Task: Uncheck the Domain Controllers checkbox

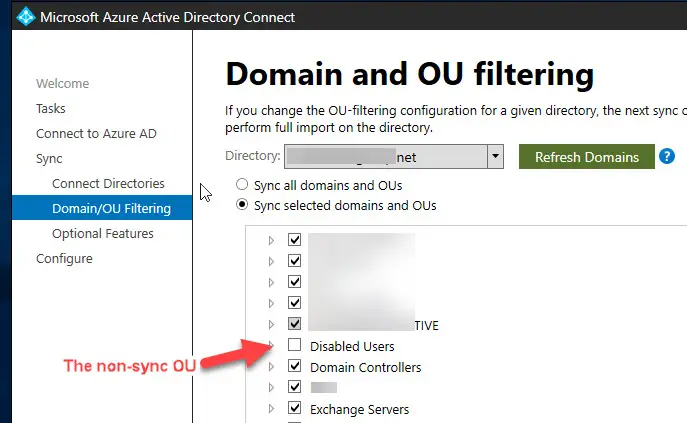Action: click(x=294, y=366)
